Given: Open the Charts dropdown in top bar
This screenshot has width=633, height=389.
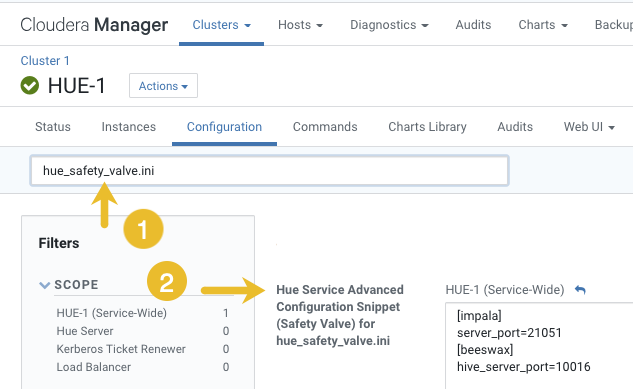Looking at the screenshot, I should pos(543,25).
